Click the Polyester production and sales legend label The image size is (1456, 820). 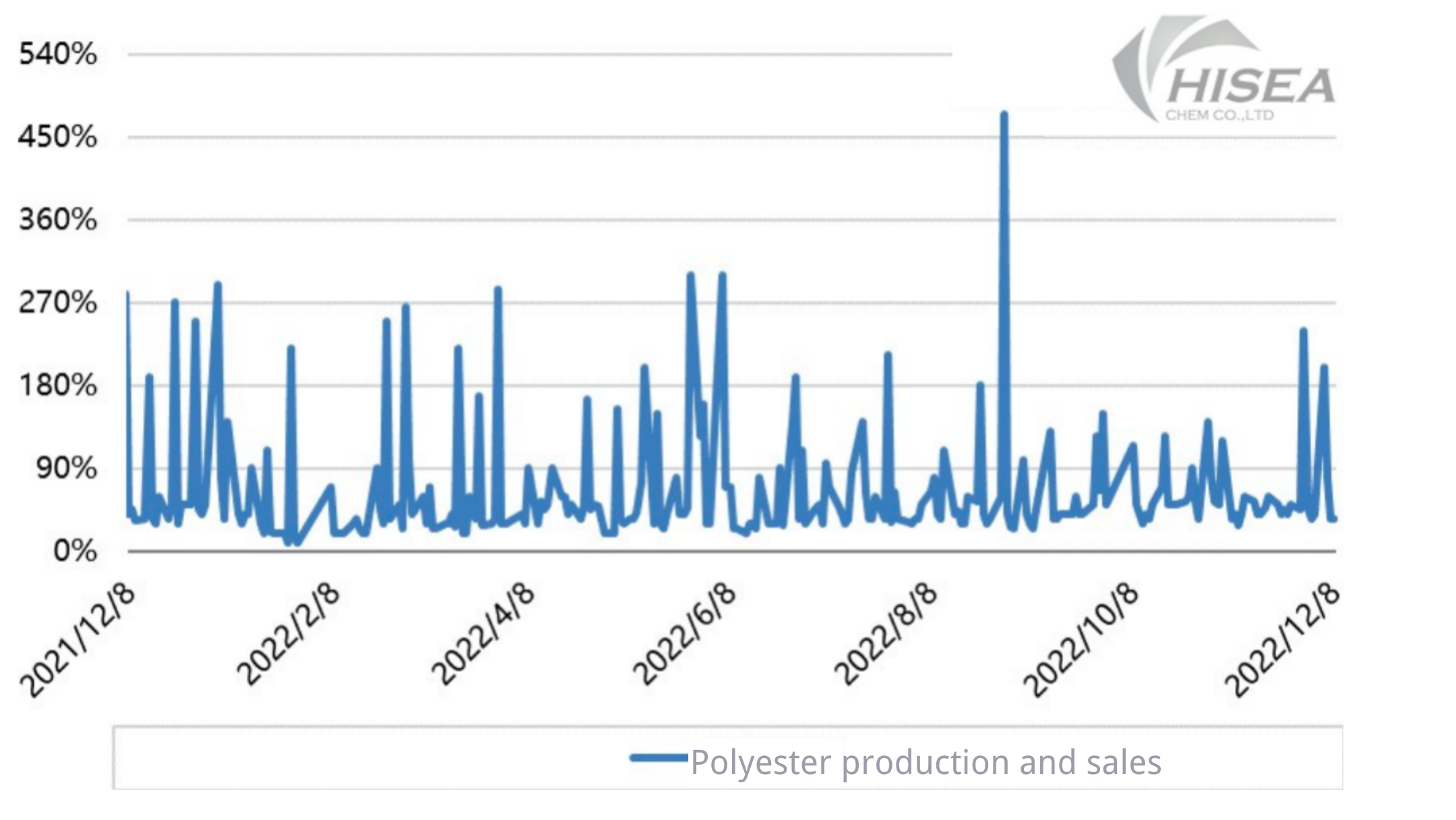pyautogui.click(x=926, y=763)
